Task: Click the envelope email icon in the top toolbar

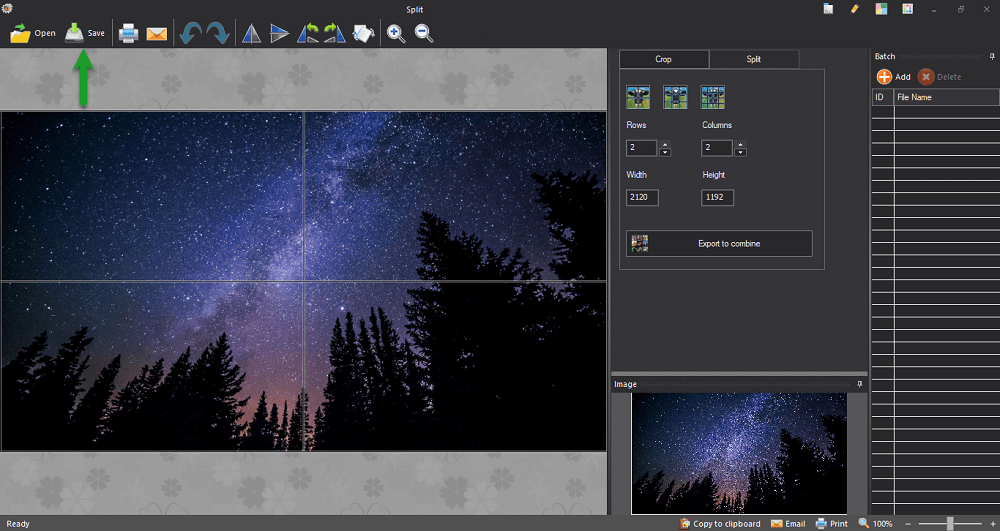Action: (x=156, y=33)
